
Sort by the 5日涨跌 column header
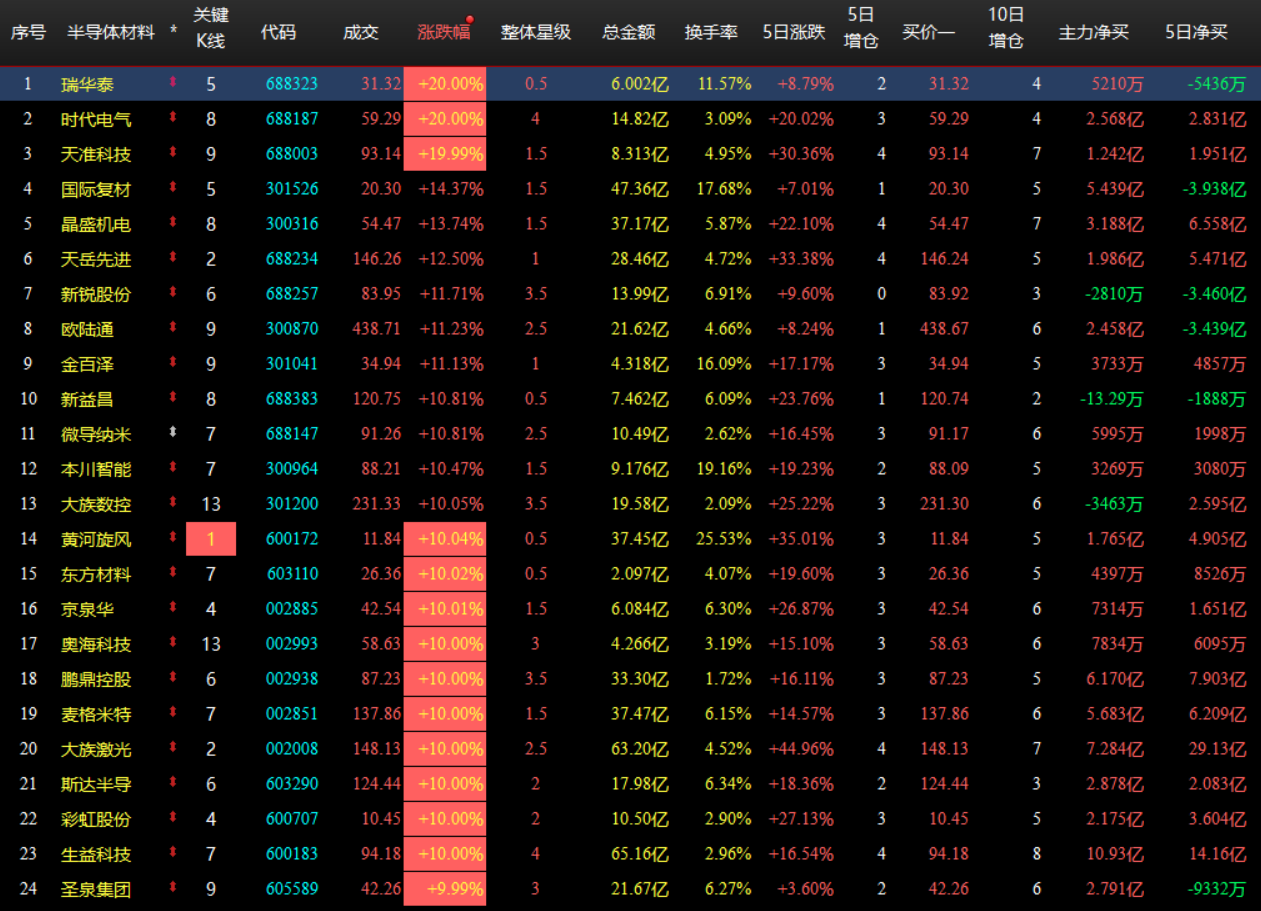(x=794, y=32)
